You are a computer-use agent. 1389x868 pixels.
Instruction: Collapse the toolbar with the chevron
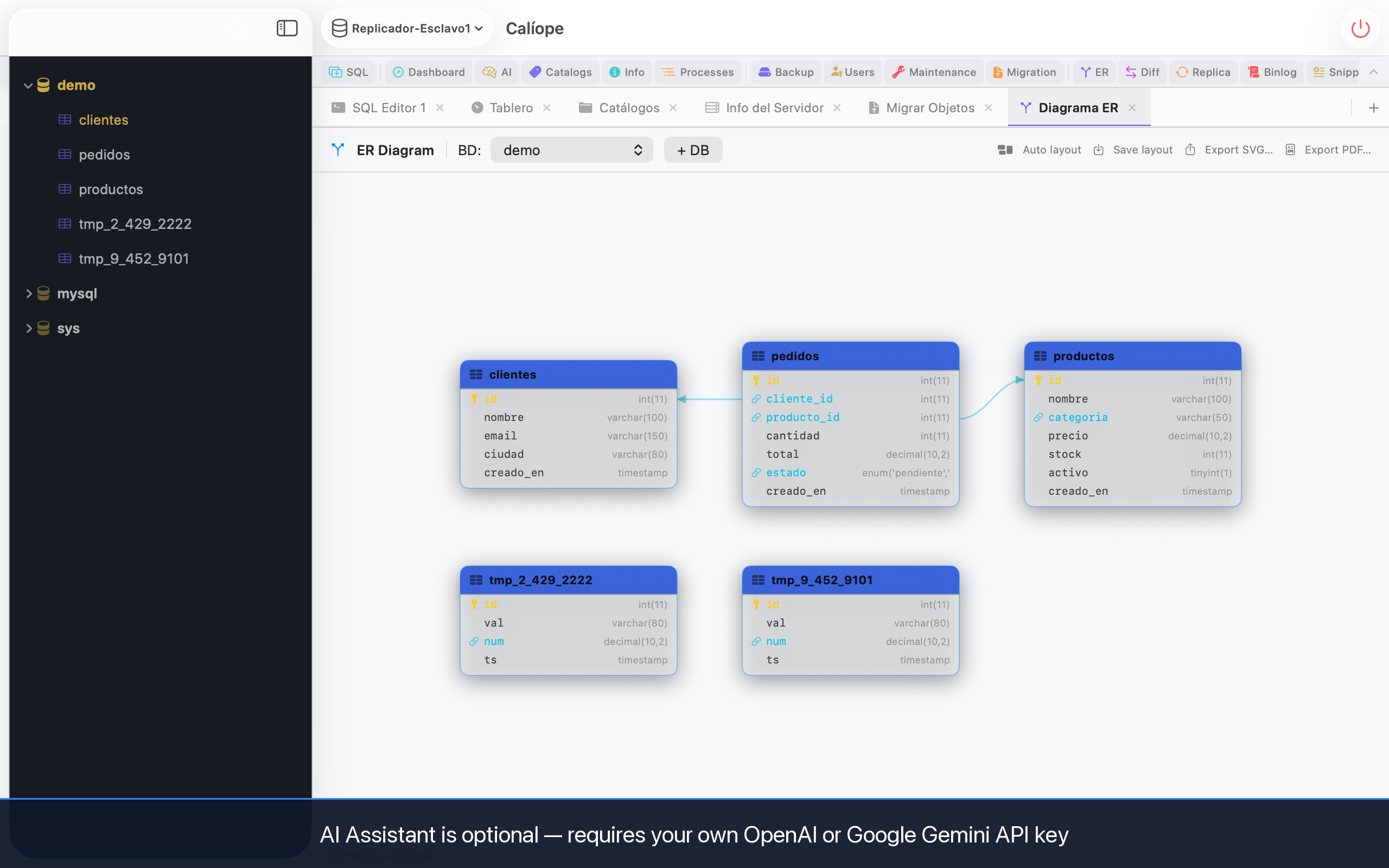pos(1373,72)
